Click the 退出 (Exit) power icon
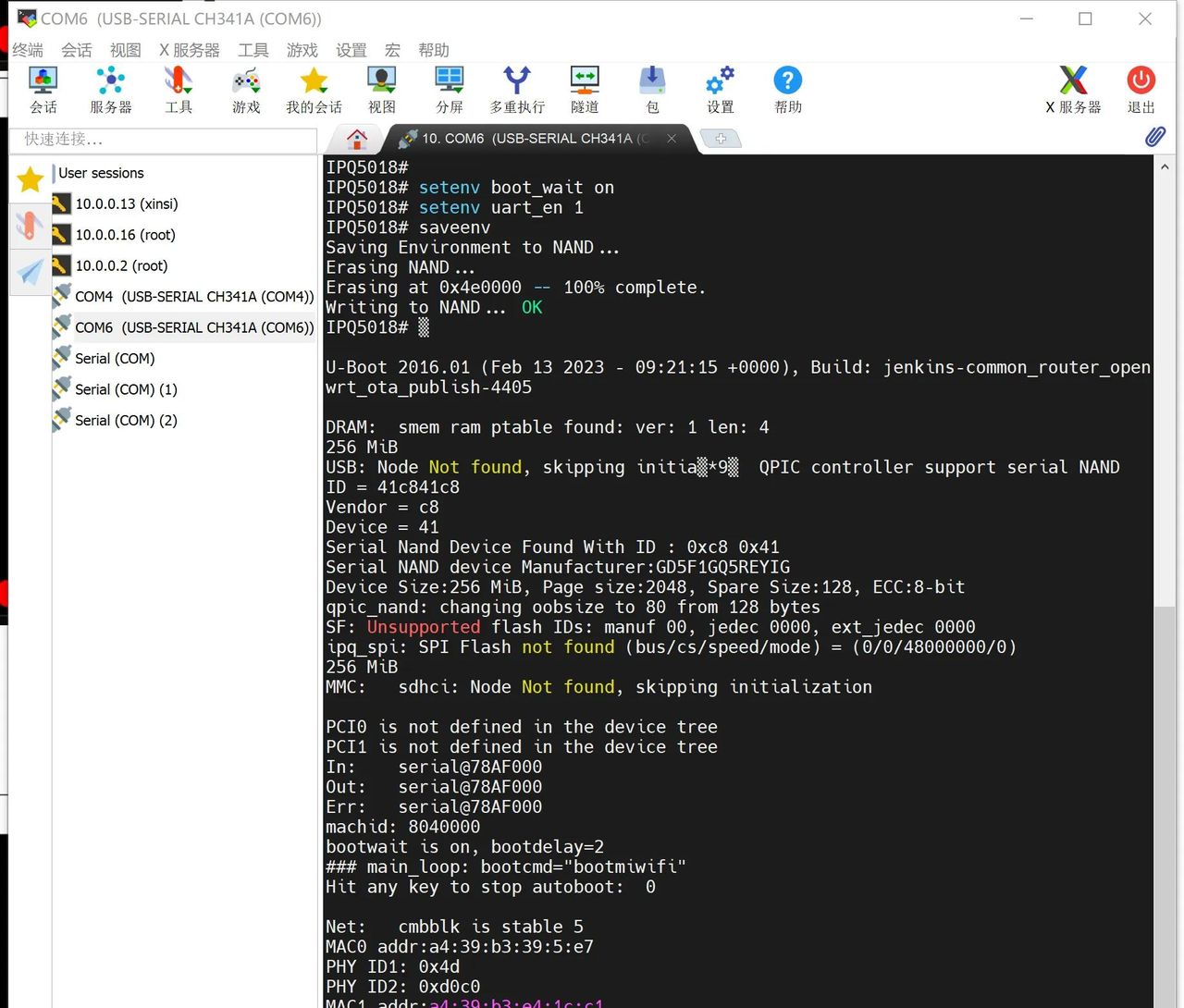 [1141, 90]
